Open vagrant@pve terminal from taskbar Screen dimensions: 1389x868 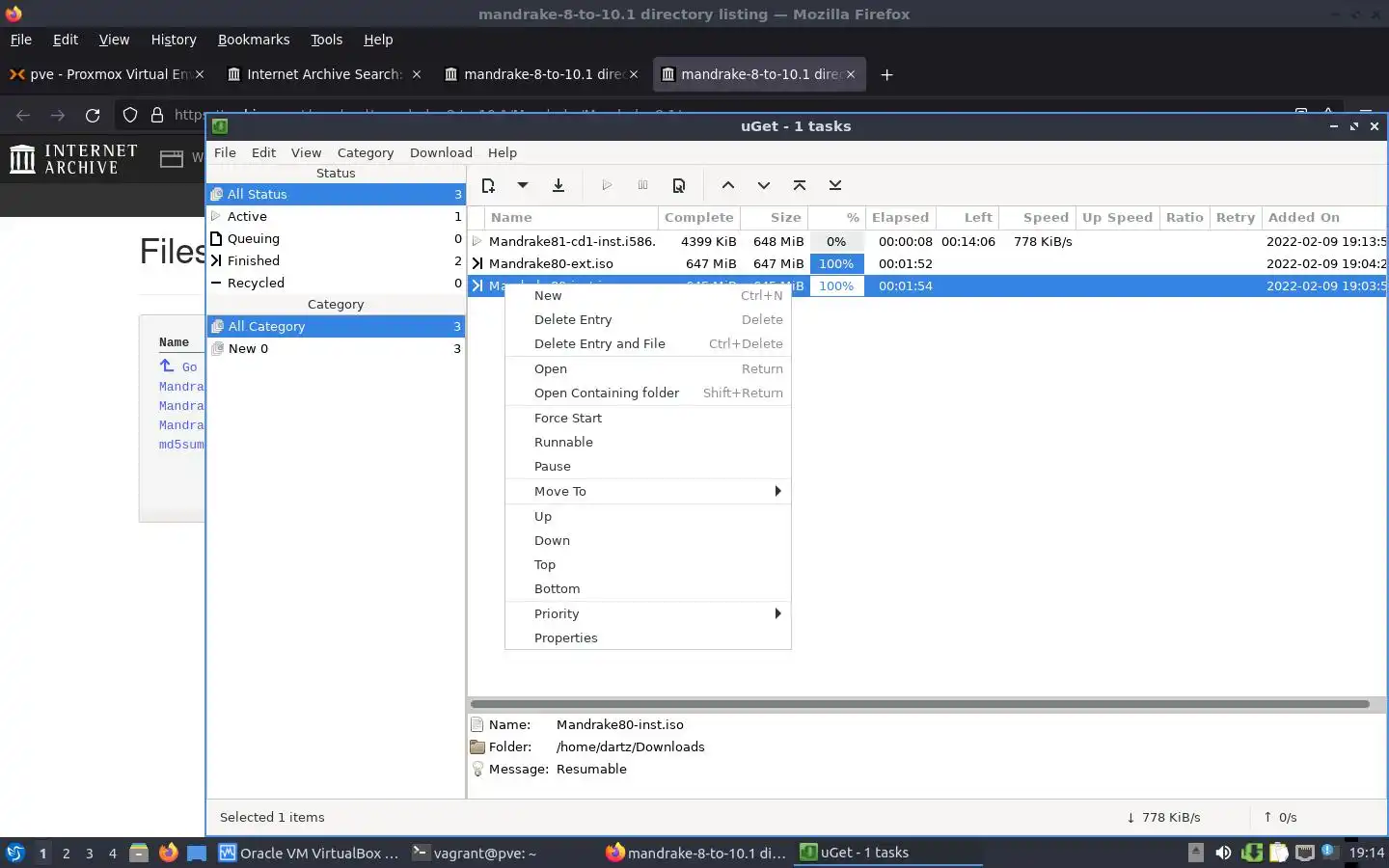475,853
